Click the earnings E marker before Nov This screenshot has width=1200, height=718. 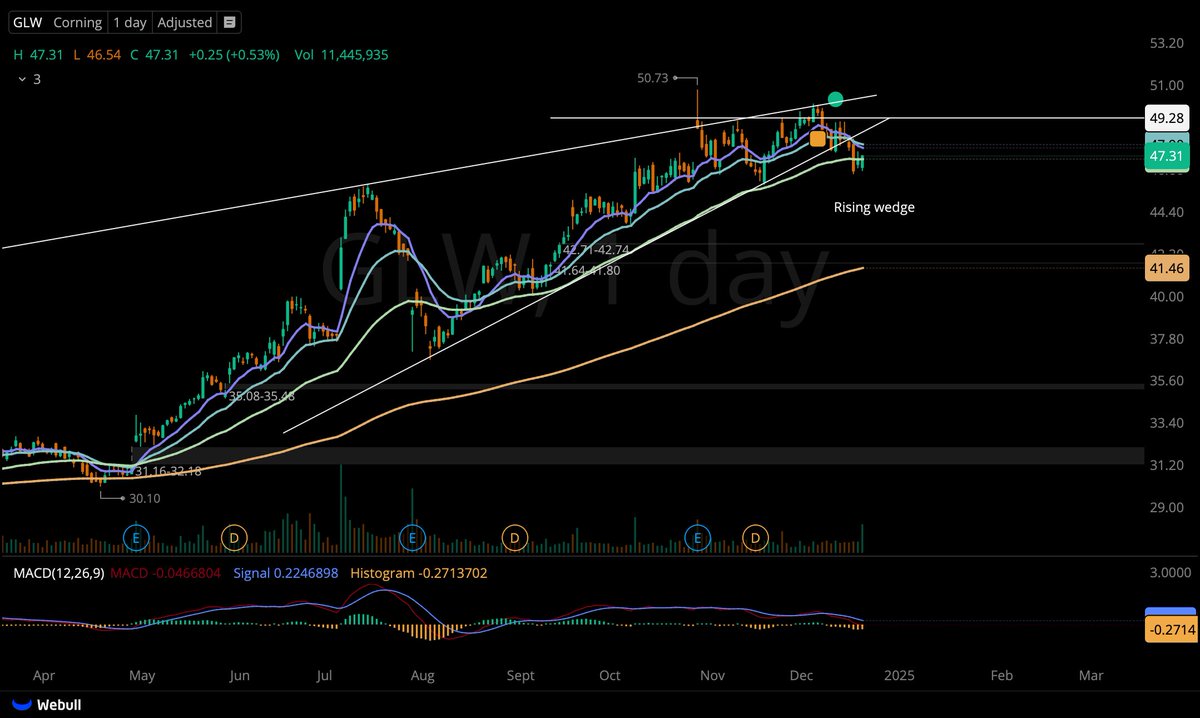pyautogui.click(x=697, y=538)
